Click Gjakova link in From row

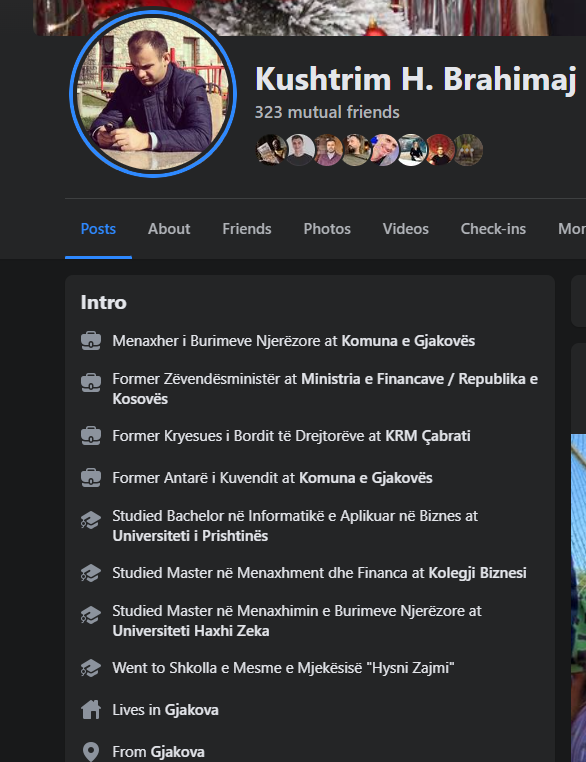pos(177,752)
